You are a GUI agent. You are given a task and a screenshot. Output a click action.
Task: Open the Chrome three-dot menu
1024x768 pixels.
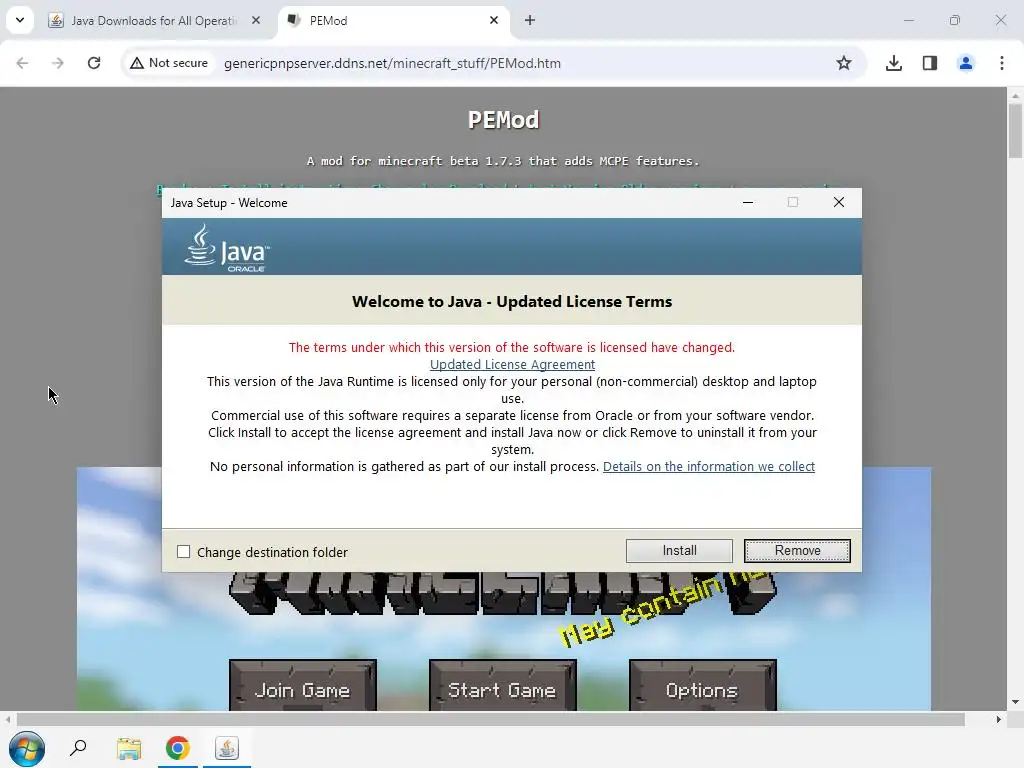pos(1001,63)
